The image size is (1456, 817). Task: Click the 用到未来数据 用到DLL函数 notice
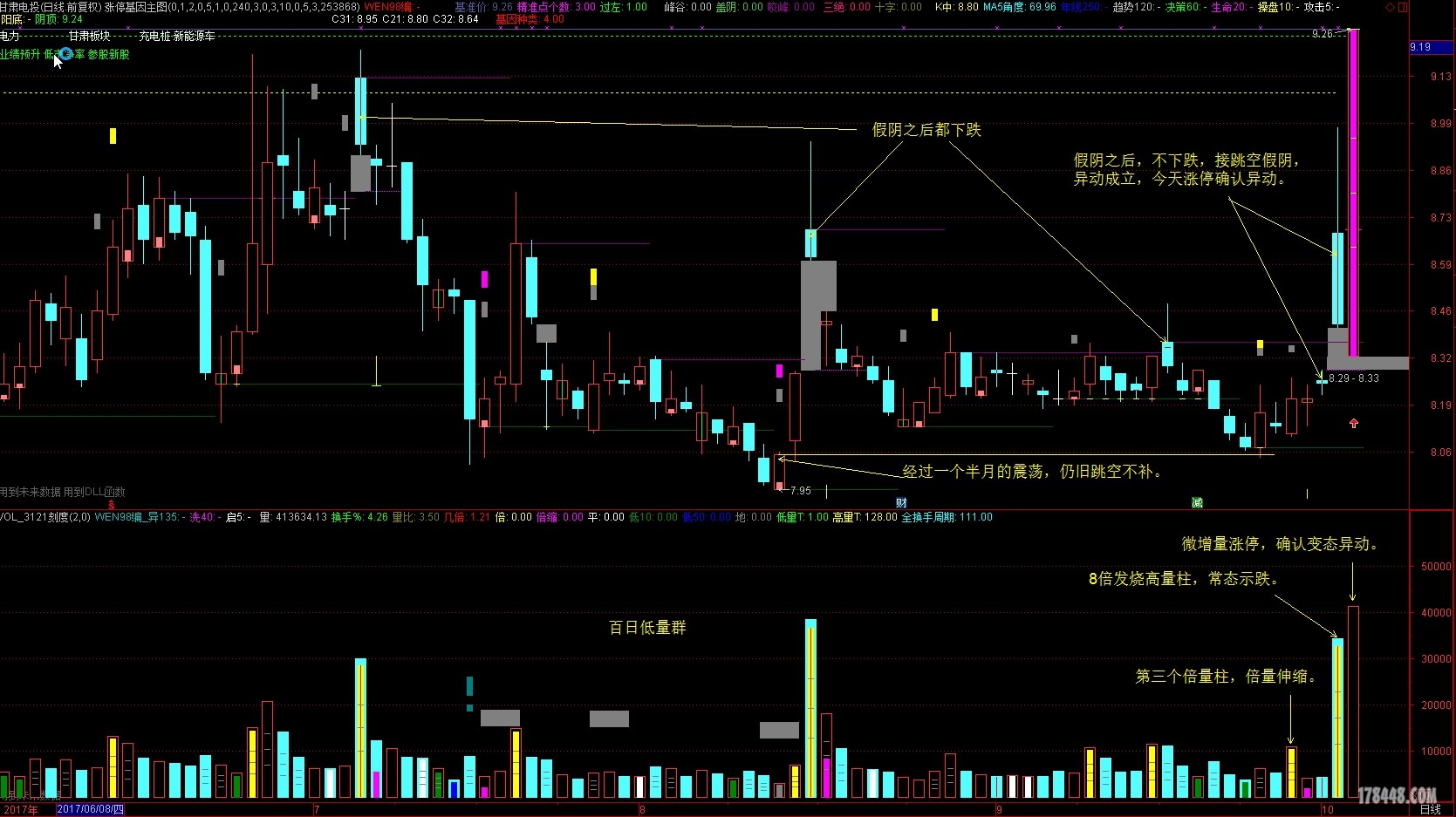point(63,492)
